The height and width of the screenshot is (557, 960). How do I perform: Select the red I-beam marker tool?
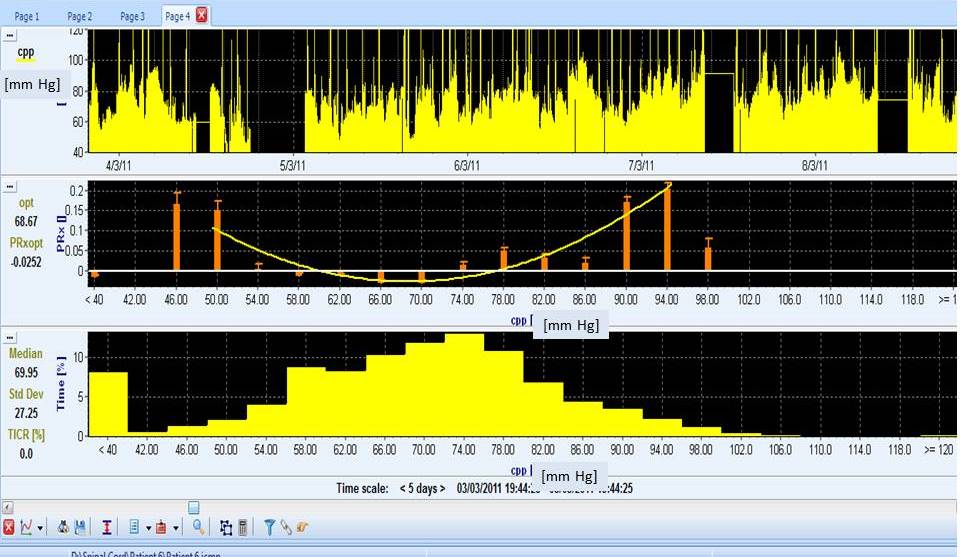coord(106,527)
